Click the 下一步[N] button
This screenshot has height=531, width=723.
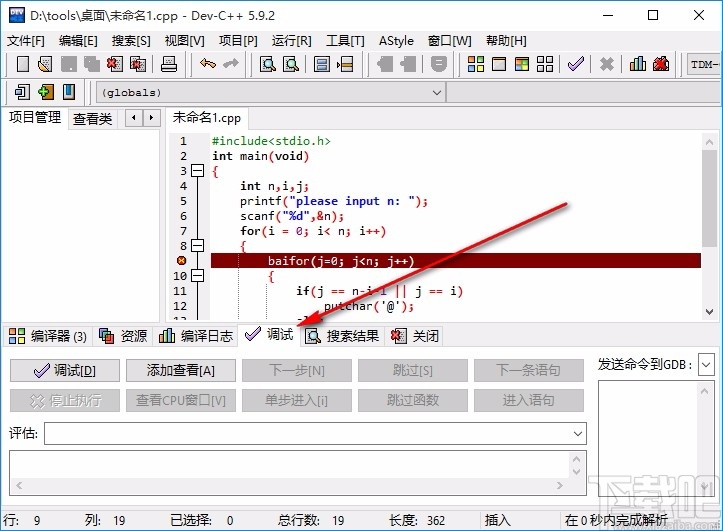[x=297, y=371]
